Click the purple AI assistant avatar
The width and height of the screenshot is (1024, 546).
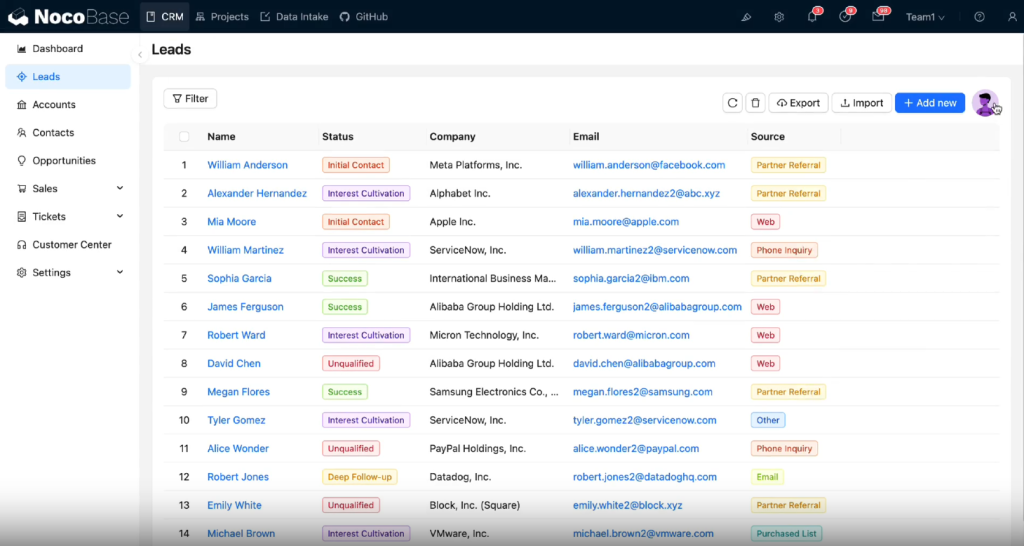(x=985, y=103)
